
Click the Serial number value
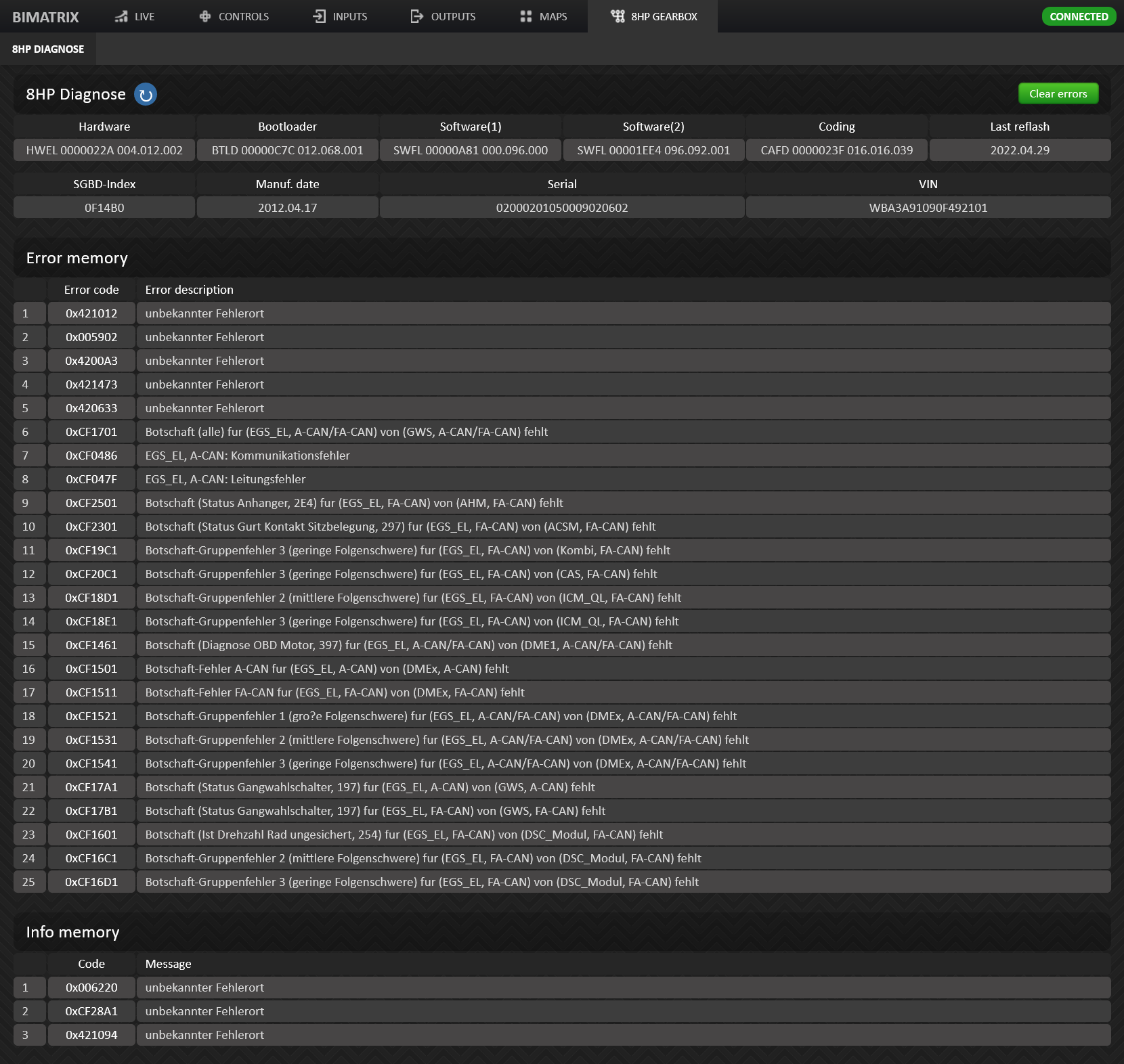(561, 208)
